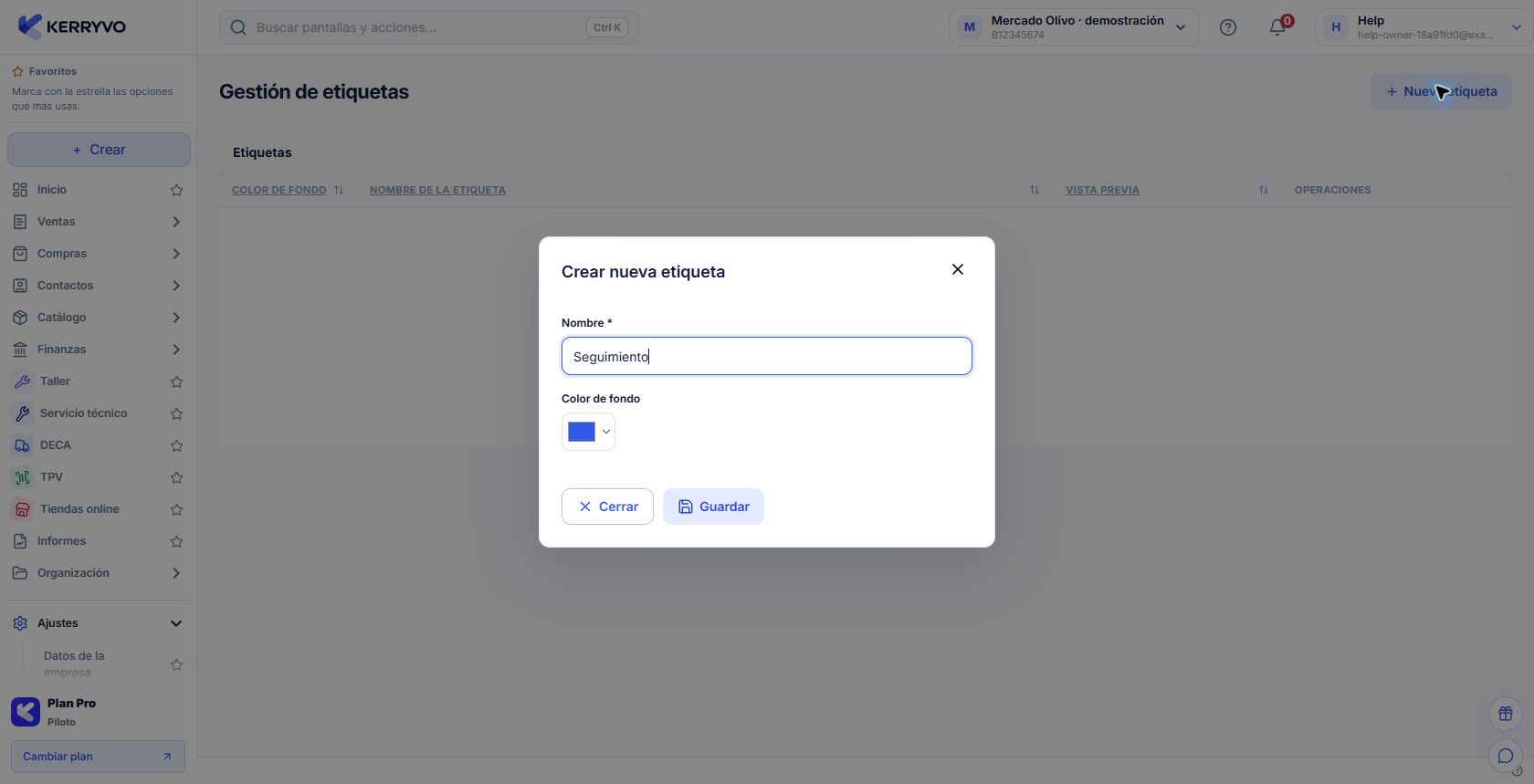Mark Informes as favorite with star
This screenshot has width=1534, height=784.
(176, 541)
